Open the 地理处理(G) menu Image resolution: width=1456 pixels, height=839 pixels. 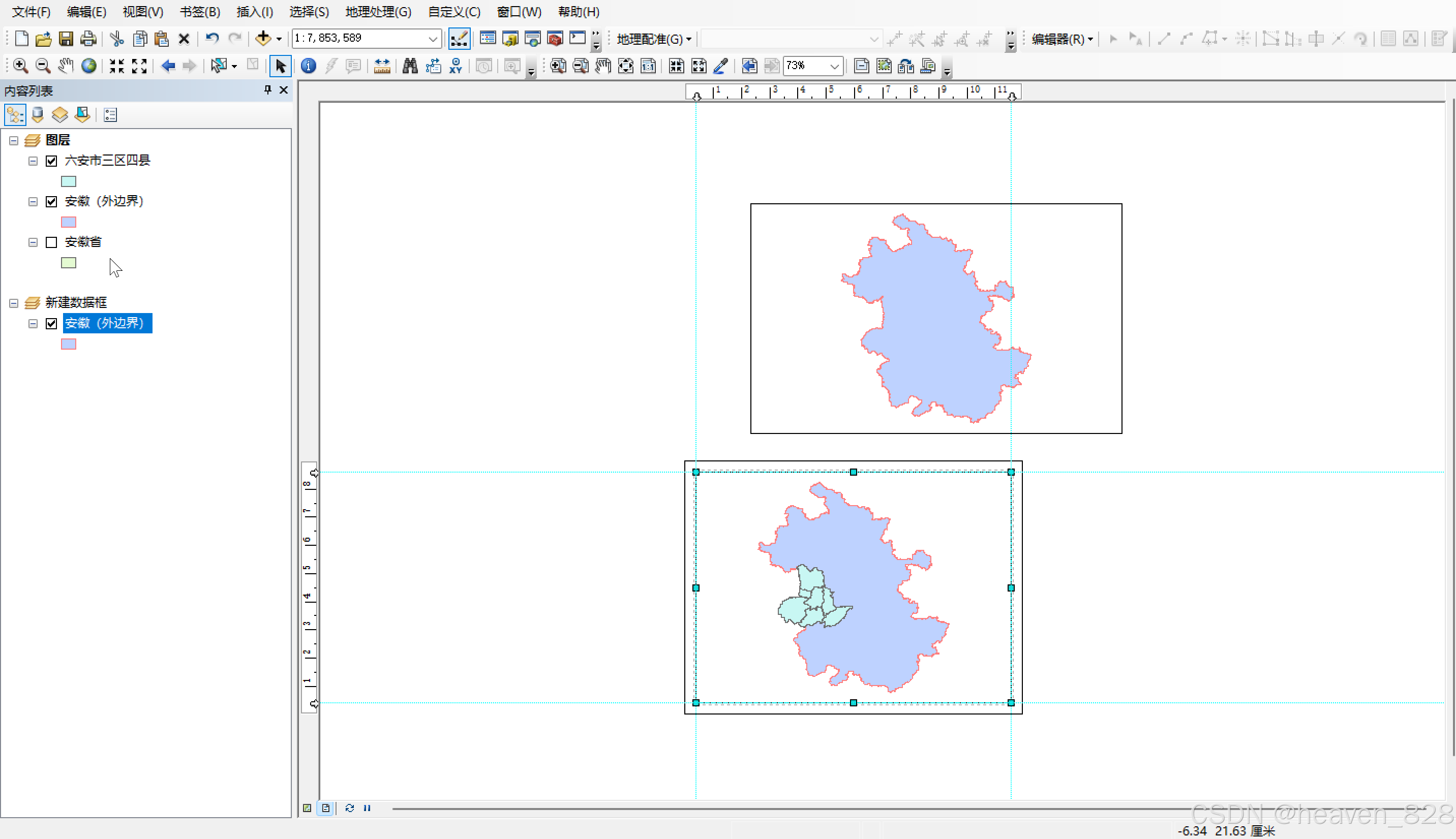pos(378,12)
